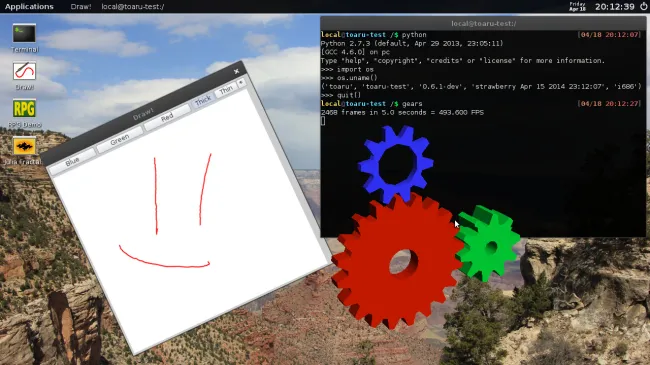The height and width of the screenshot is (365, 650).
Task: Open the Applications menu
Action: point(29,7)
